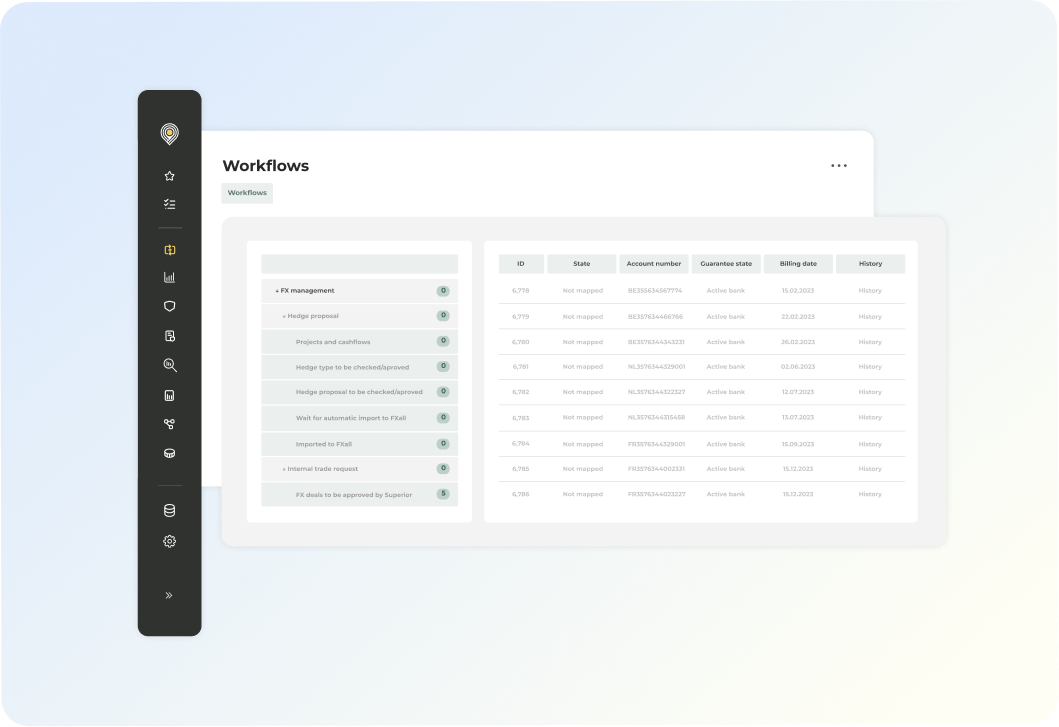This screenshot has width=1059, height=727.
Task: Sort by Billing date column header
Action: tap(798, 264)
